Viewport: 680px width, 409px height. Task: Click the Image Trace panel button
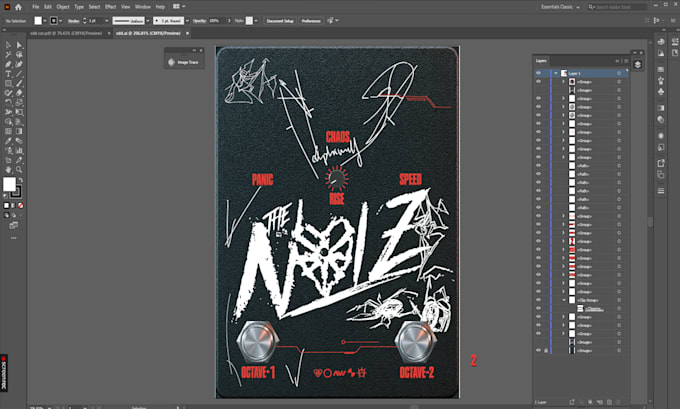[183, 62]
